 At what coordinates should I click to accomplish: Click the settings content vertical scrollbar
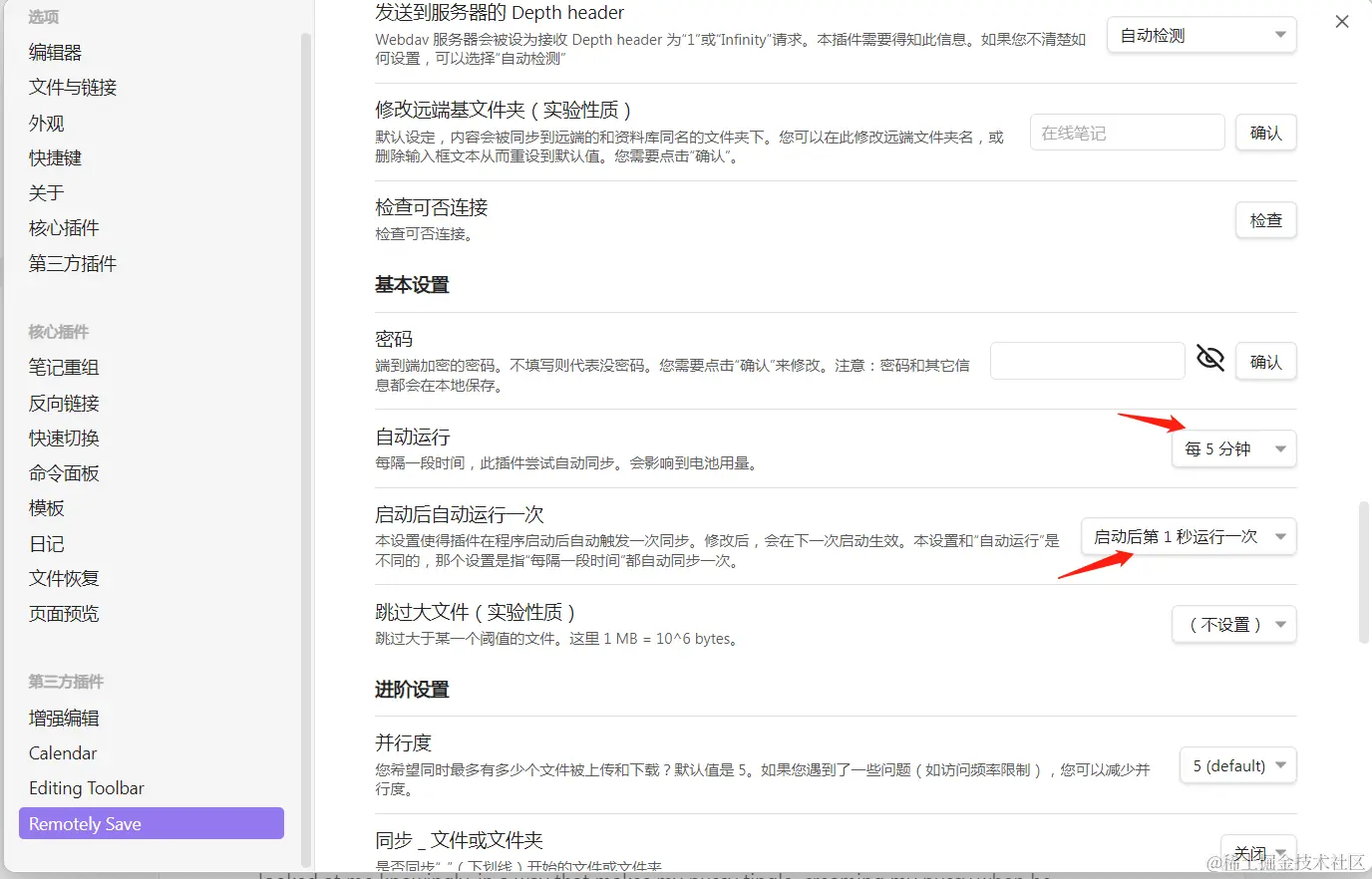point(1364,572)
